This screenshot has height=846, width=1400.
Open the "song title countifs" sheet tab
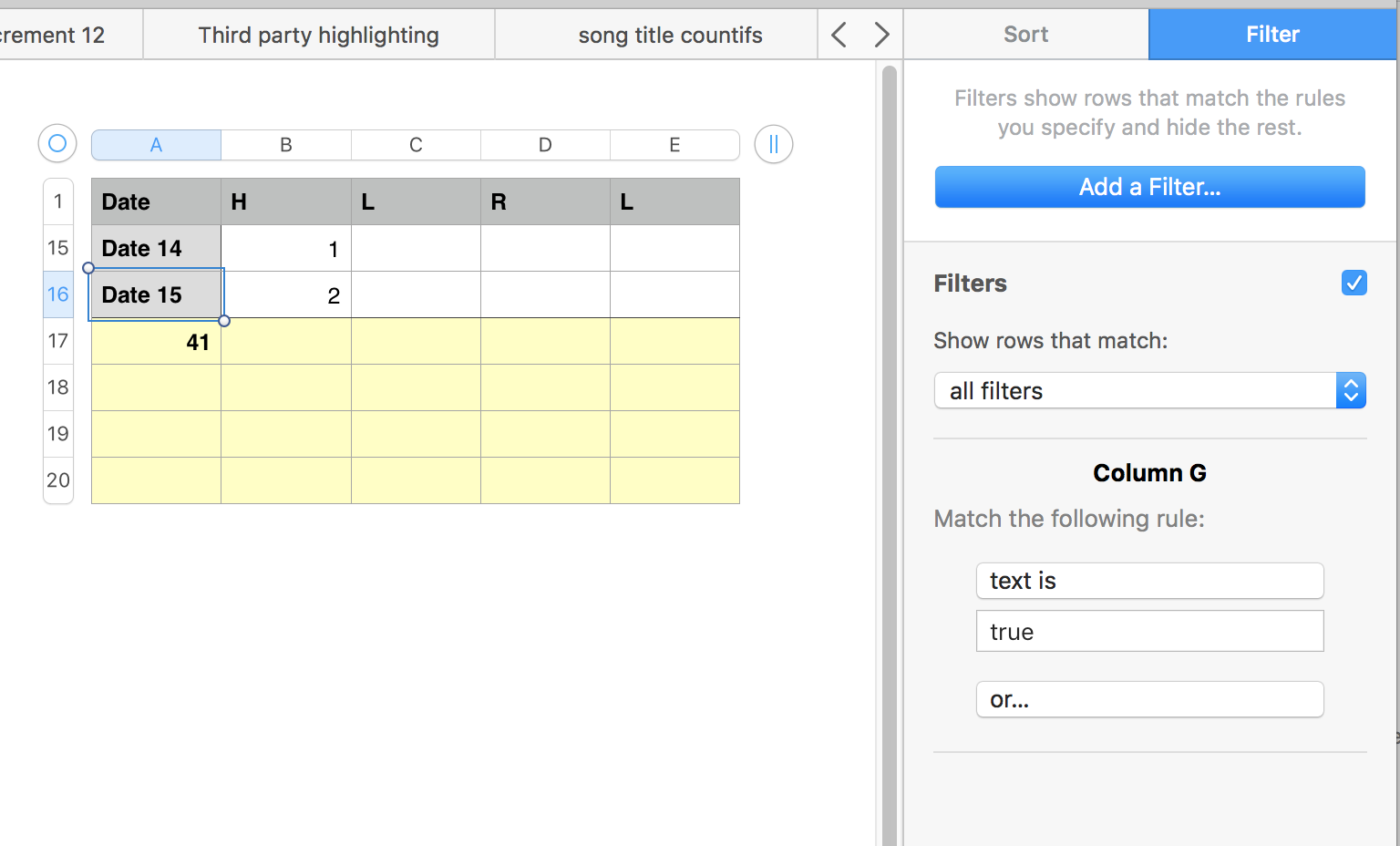pyautogui.click(x=670, y=35)
